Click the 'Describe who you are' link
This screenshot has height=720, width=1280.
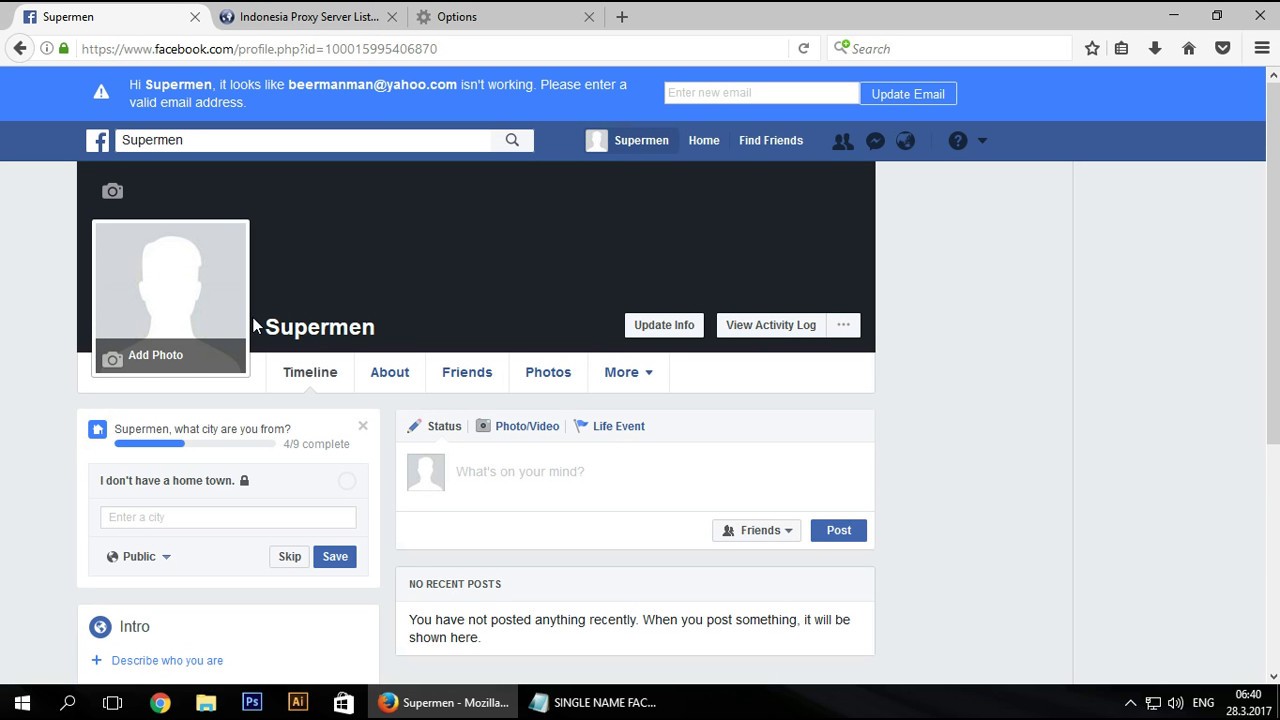[167, 661]
